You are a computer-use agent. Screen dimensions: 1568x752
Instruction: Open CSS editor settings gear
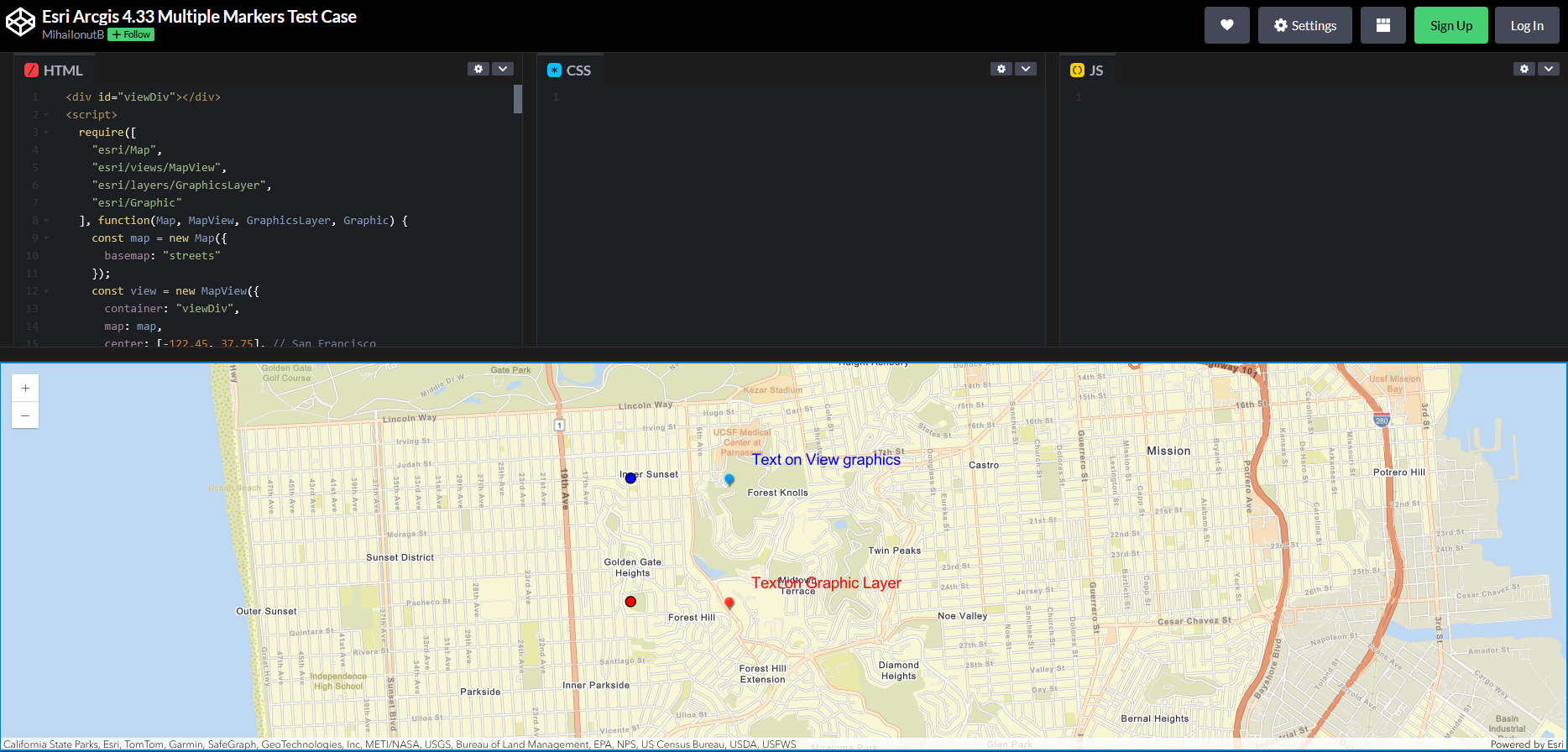[1001, 69]
